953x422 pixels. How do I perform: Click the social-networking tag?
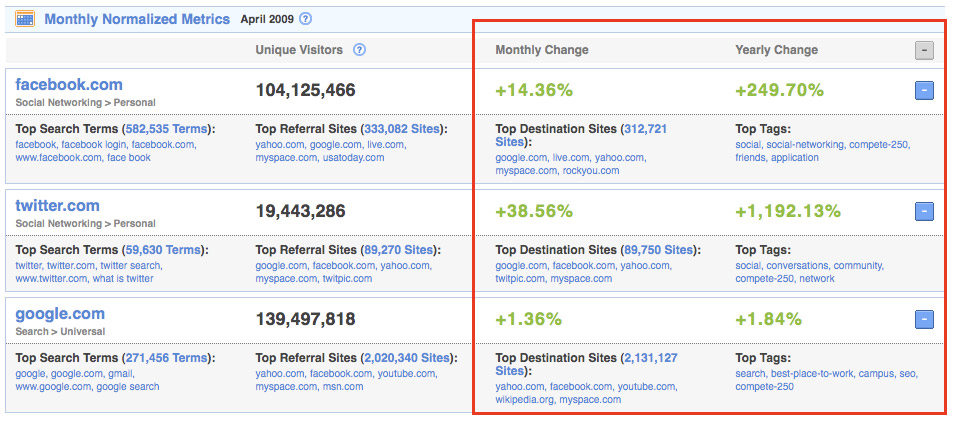805,145
